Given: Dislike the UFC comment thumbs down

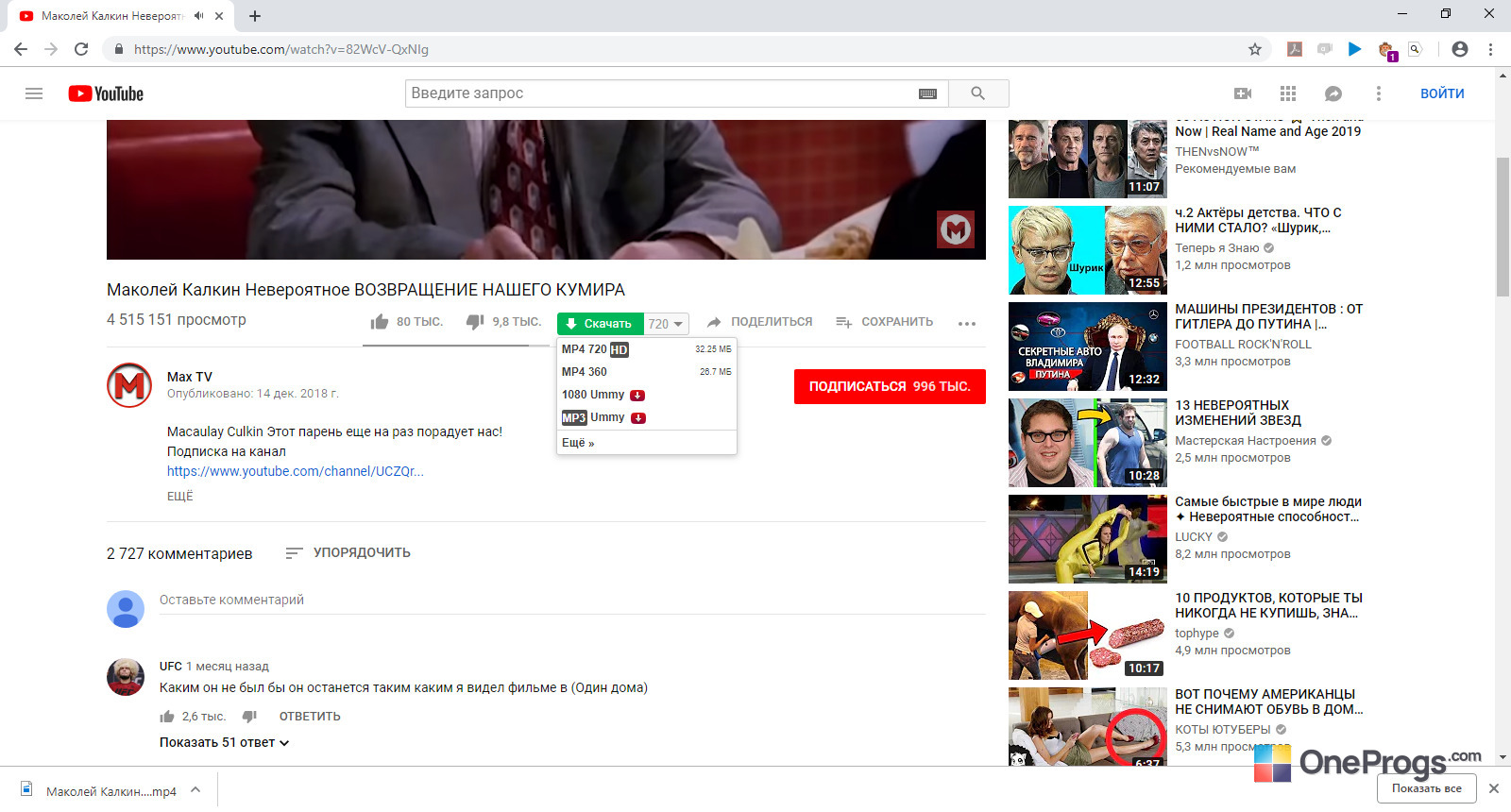Looking at the screenshot, I should tap(249, 717).
